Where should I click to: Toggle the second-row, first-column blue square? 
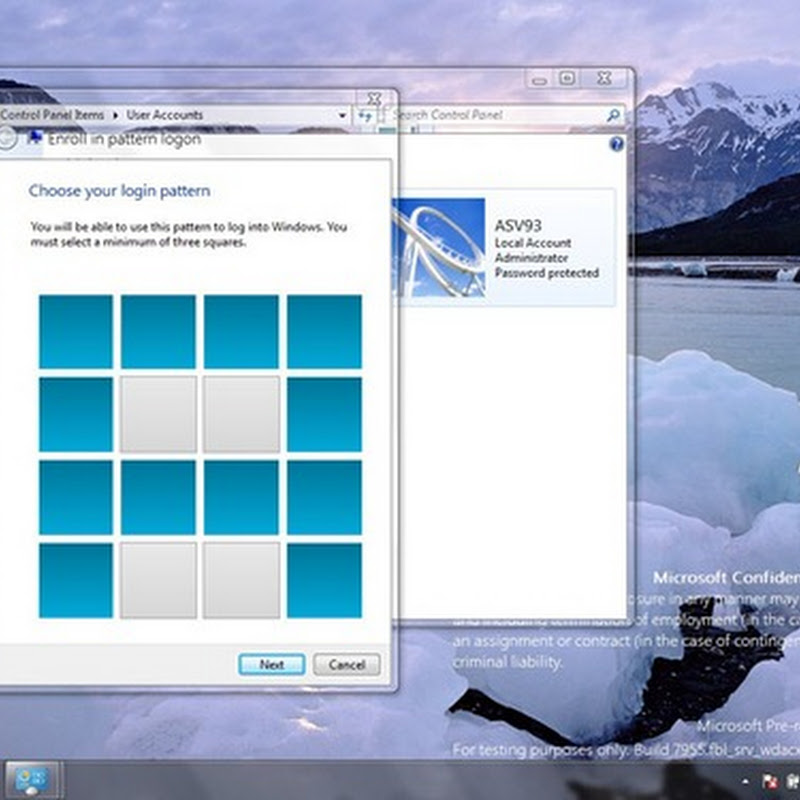(76, 414)
